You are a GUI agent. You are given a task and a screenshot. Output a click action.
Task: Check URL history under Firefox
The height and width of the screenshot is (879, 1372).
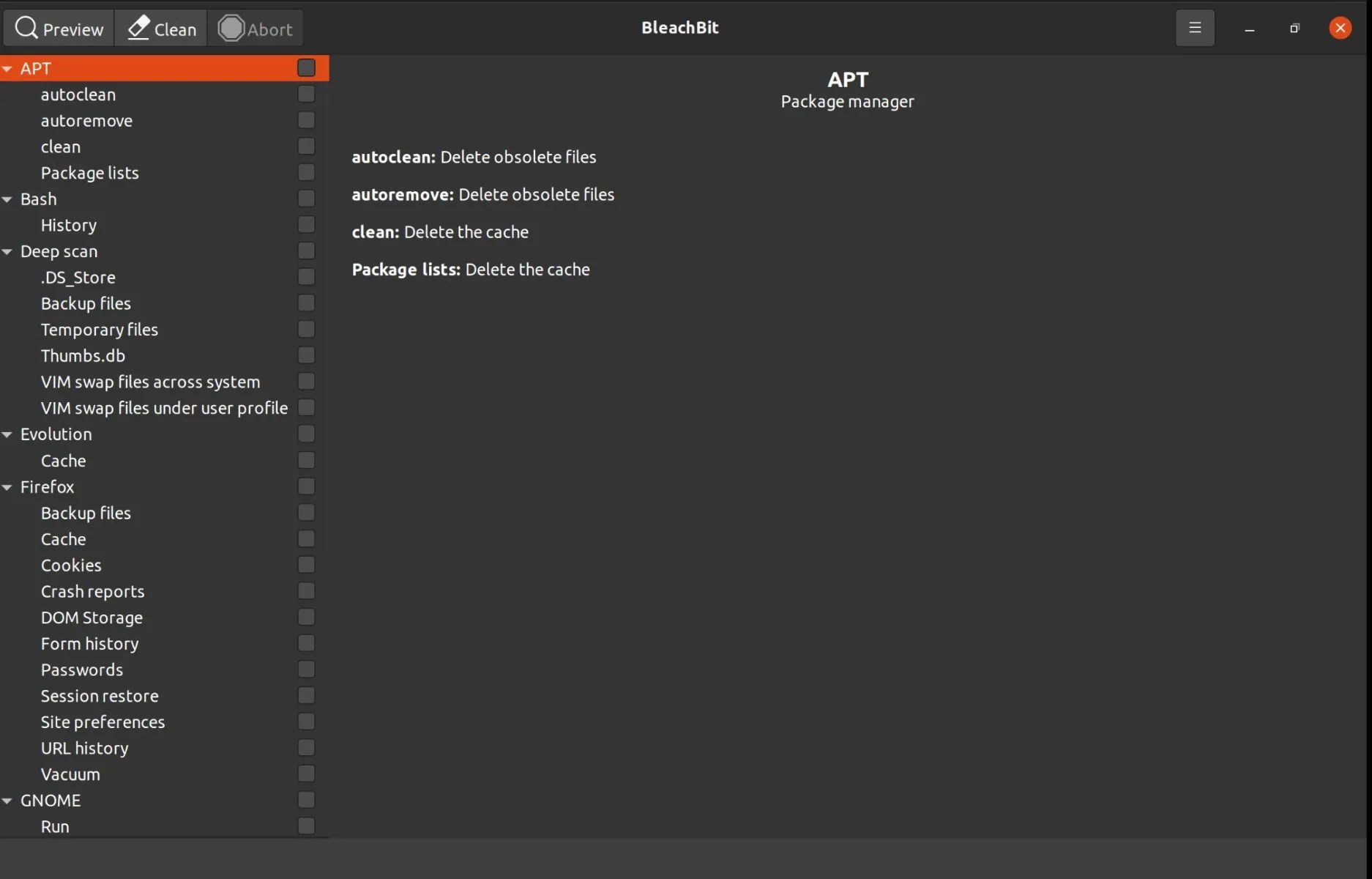[x=305, y=747]
